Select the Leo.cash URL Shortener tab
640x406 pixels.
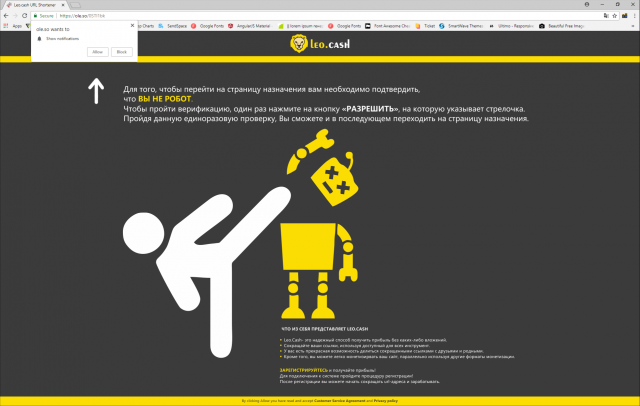[35, 5]
